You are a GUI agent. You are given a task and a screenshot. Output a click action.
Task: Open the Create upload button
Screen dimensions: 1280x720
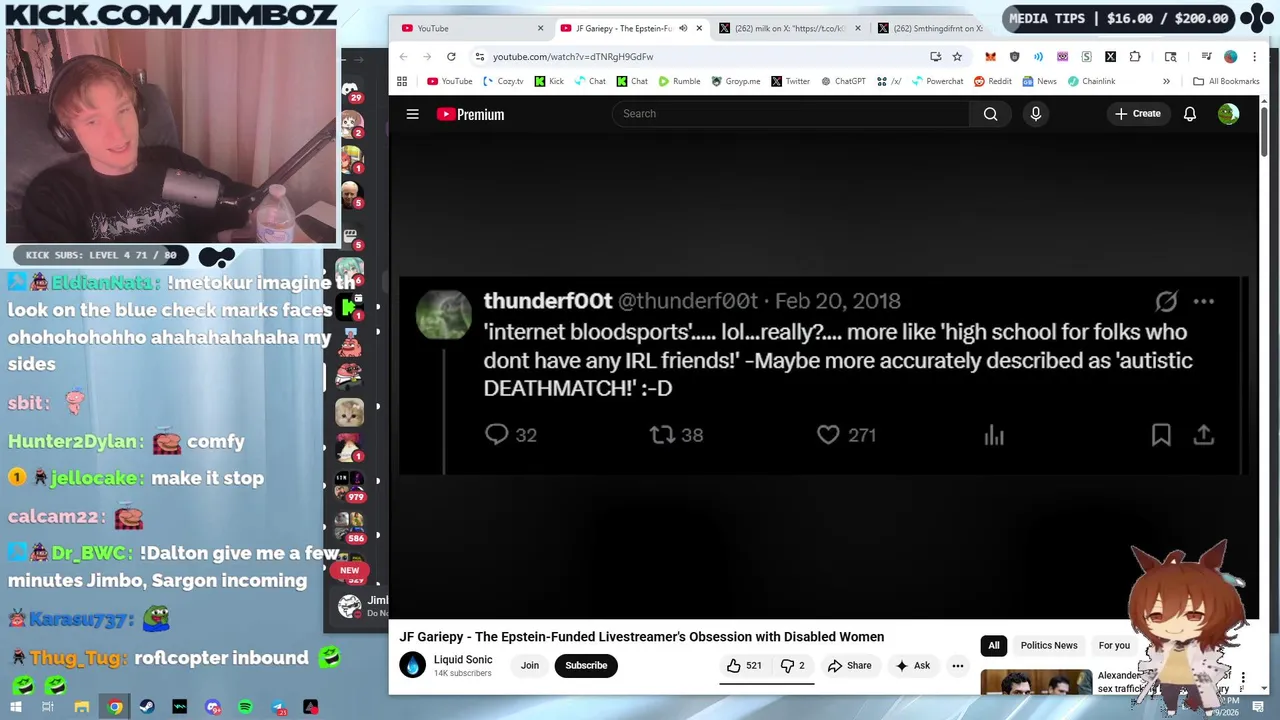pos(1138,114)
